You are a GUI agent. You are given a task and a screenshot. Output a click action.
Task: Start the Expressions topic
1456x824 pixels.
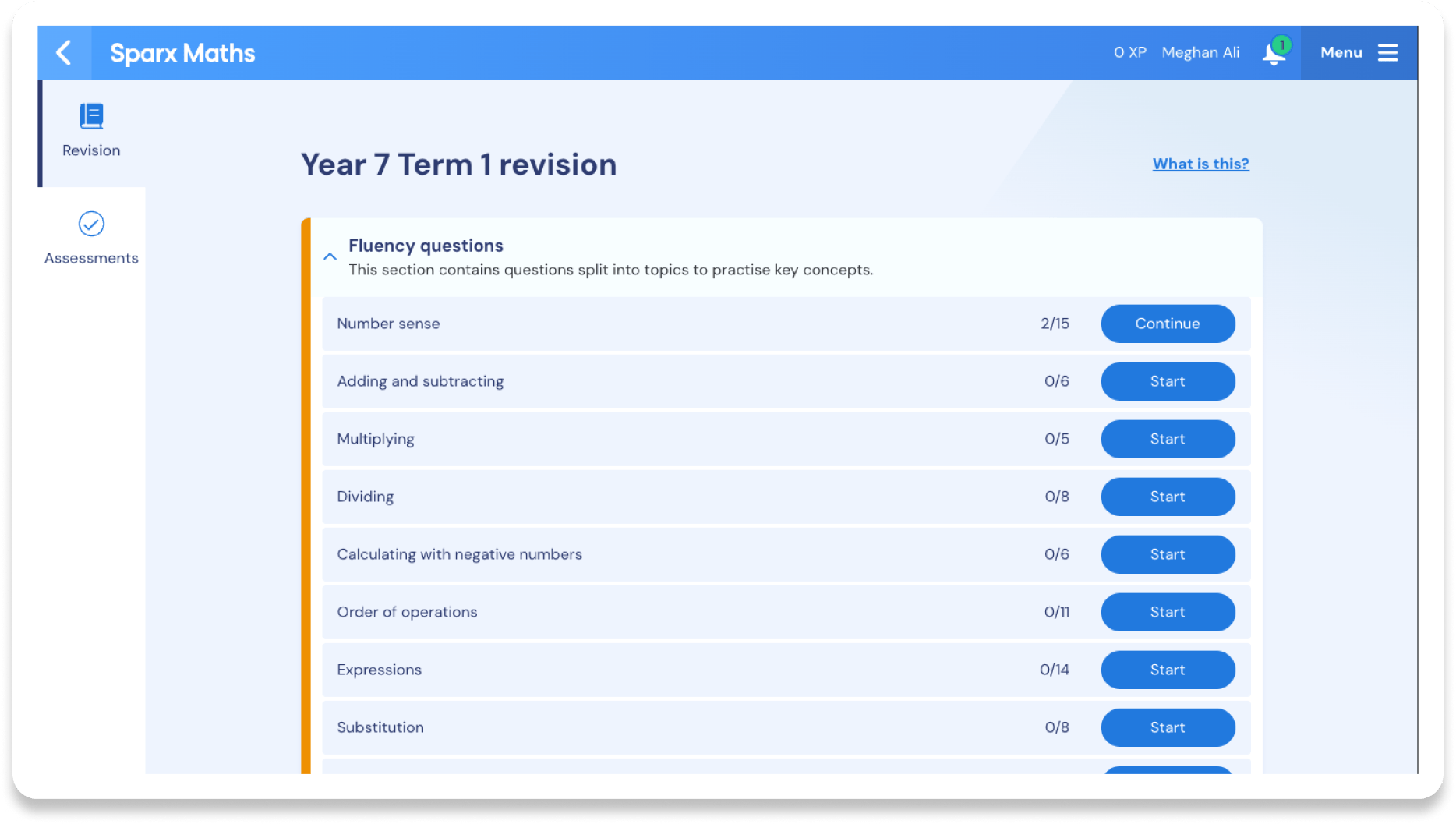click(x=1167, y=670)
